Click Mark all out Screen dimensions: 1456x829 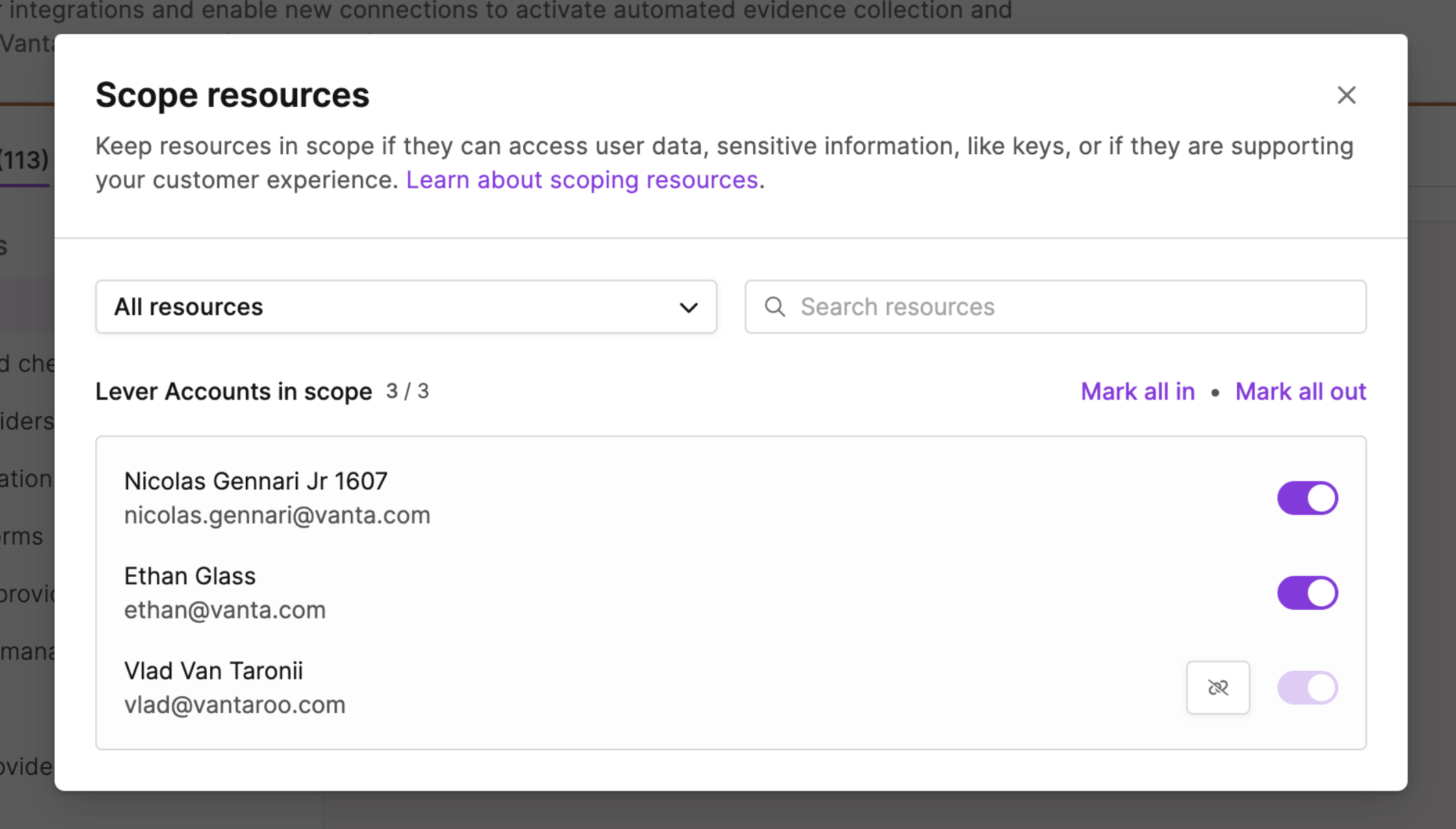click(1301, 391)
